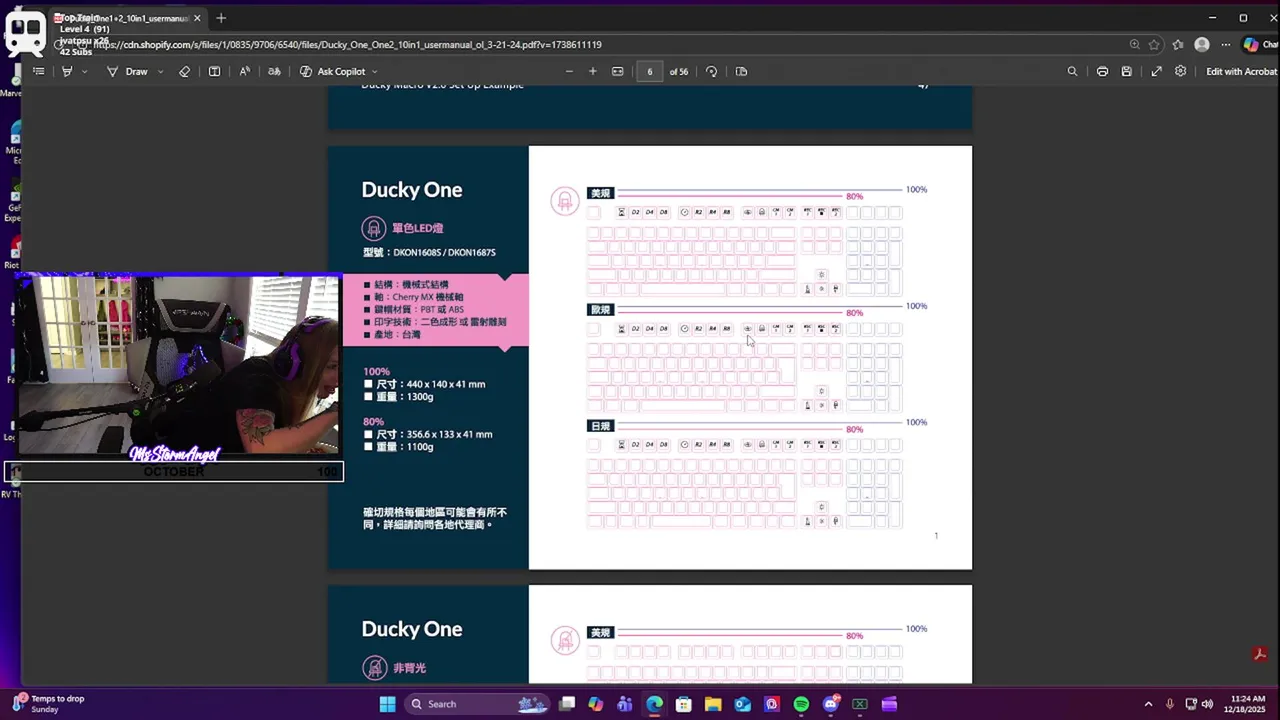Select the Erase tool
Screen dimensions: 1280x720
click(x=184, y=71)
